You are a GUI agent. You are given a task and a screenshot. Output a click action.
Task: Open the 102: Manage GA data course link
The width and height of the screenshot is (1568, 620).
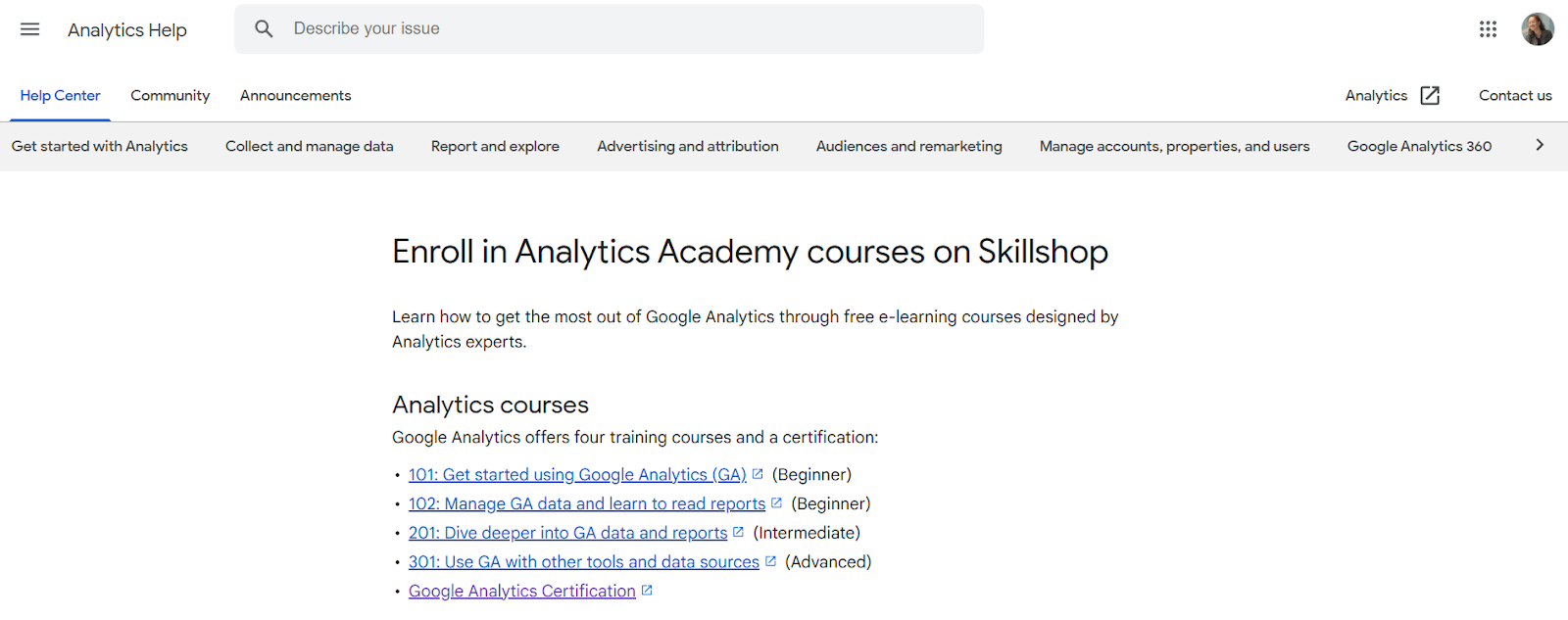(x=586, y=502)
